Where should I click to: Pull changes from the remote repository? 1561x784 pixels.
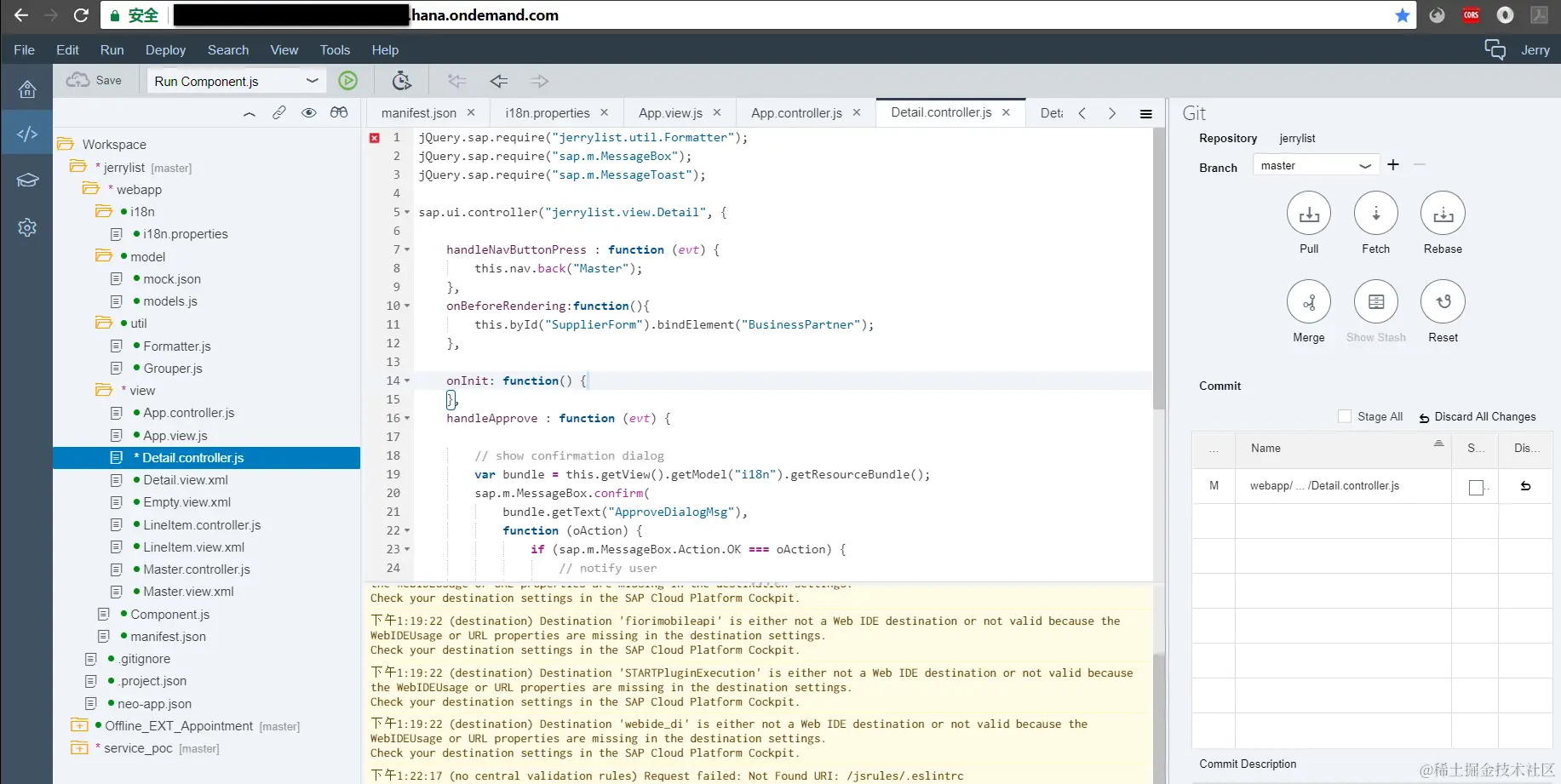tap(1309, 214)
